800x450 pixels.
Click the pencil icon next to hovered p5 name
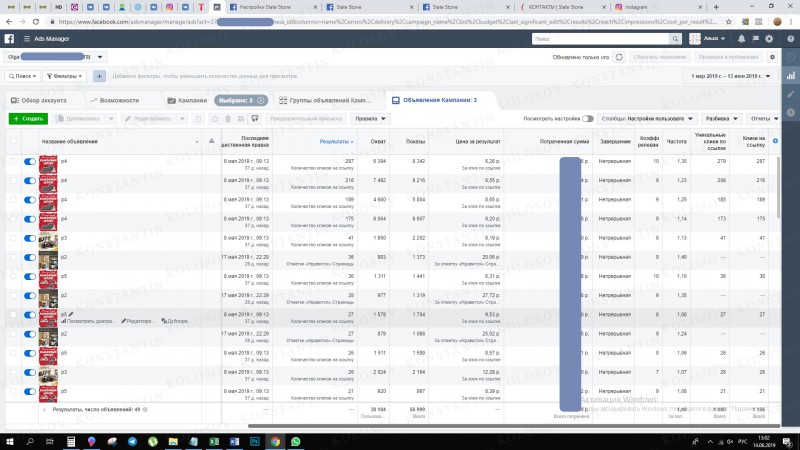71,314
